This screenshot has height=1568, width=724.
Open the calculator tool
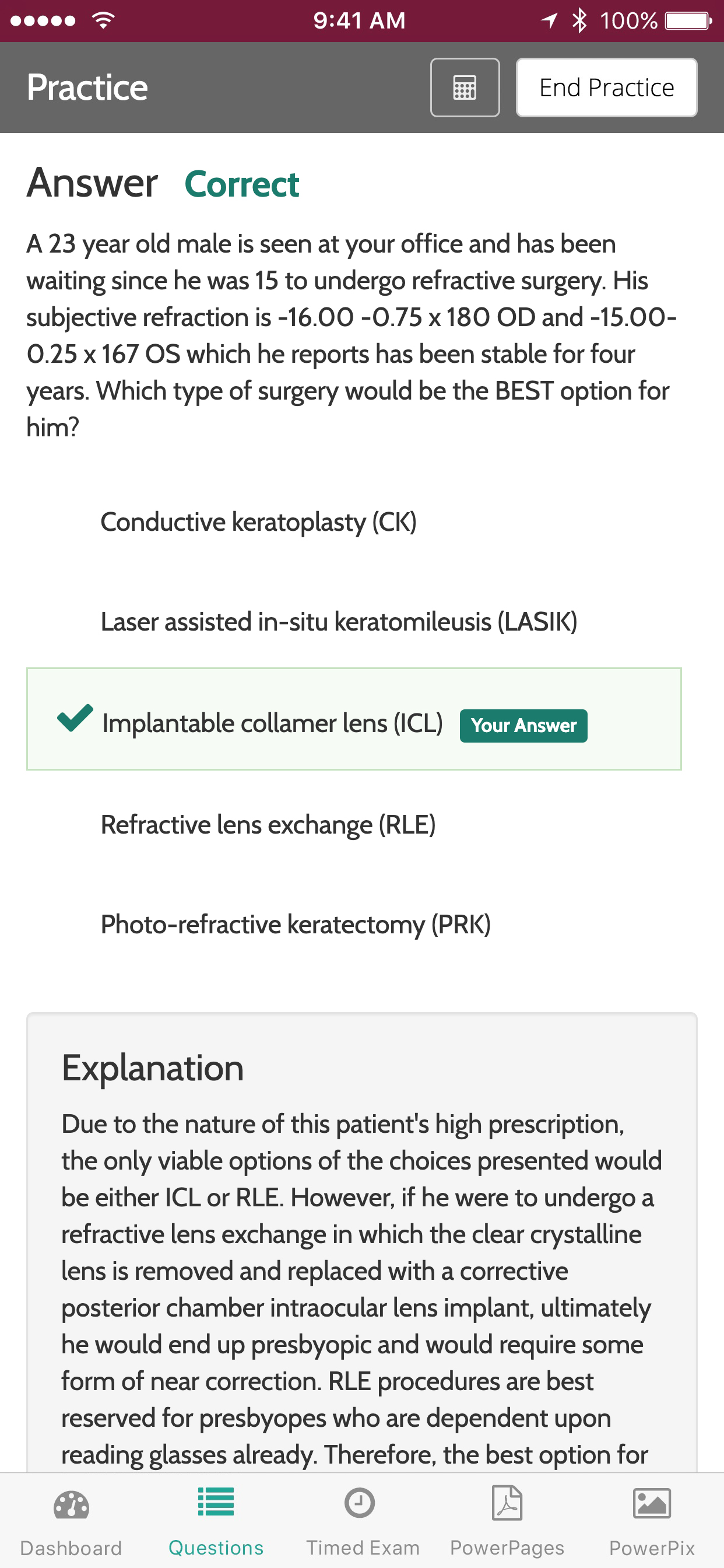click(x=465, y=87)
